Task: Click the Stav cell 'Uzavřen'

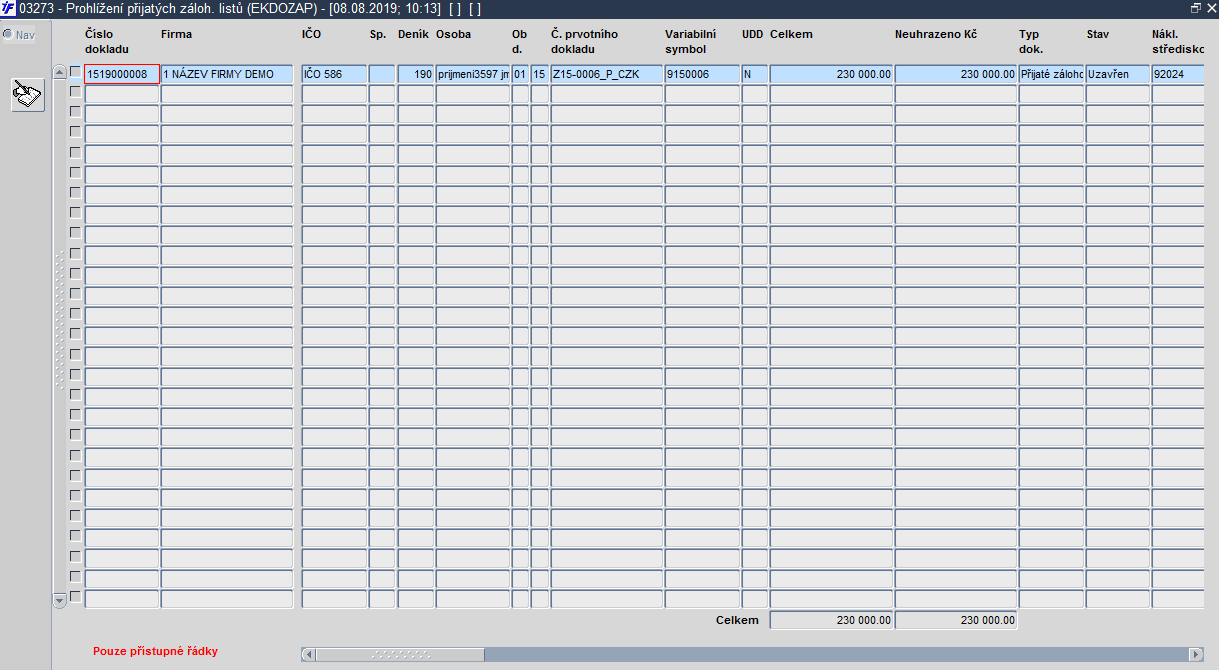Action: tap(1117, 74)
